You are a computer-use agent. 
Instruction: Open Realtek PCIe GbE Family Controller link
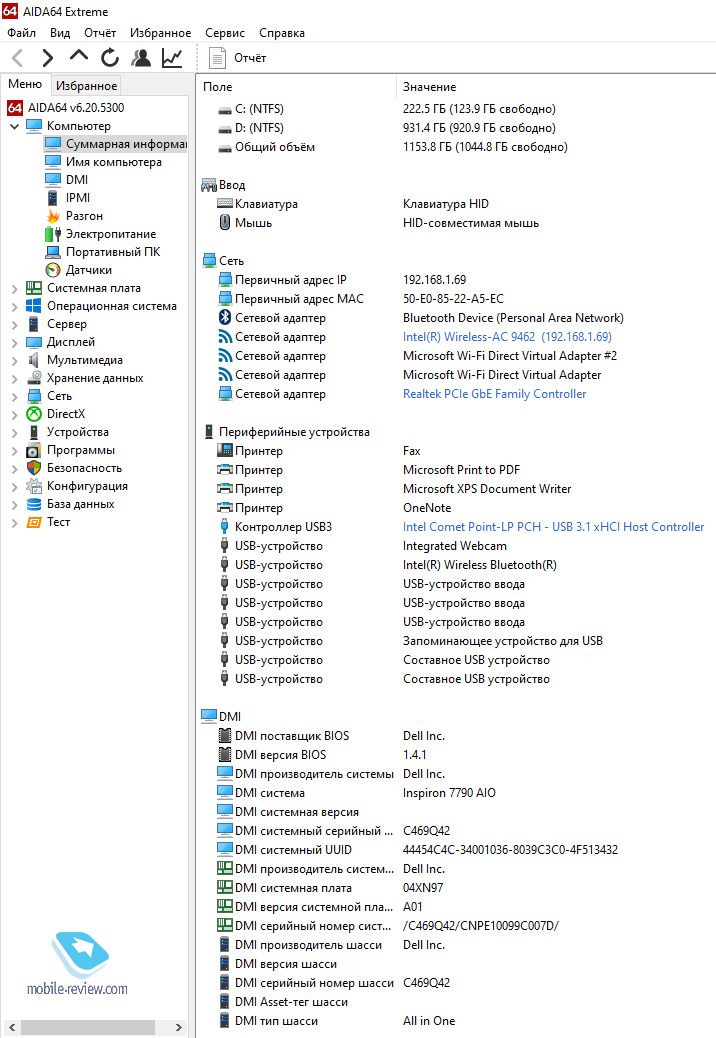click(x=494, y=394)
